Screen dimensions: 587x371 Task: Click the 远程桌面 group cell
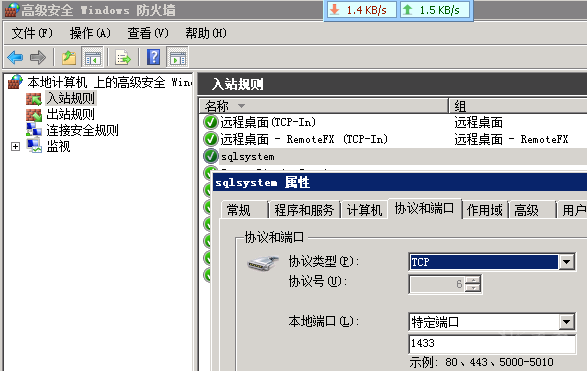pyautogui.click(x=478, y=122)
